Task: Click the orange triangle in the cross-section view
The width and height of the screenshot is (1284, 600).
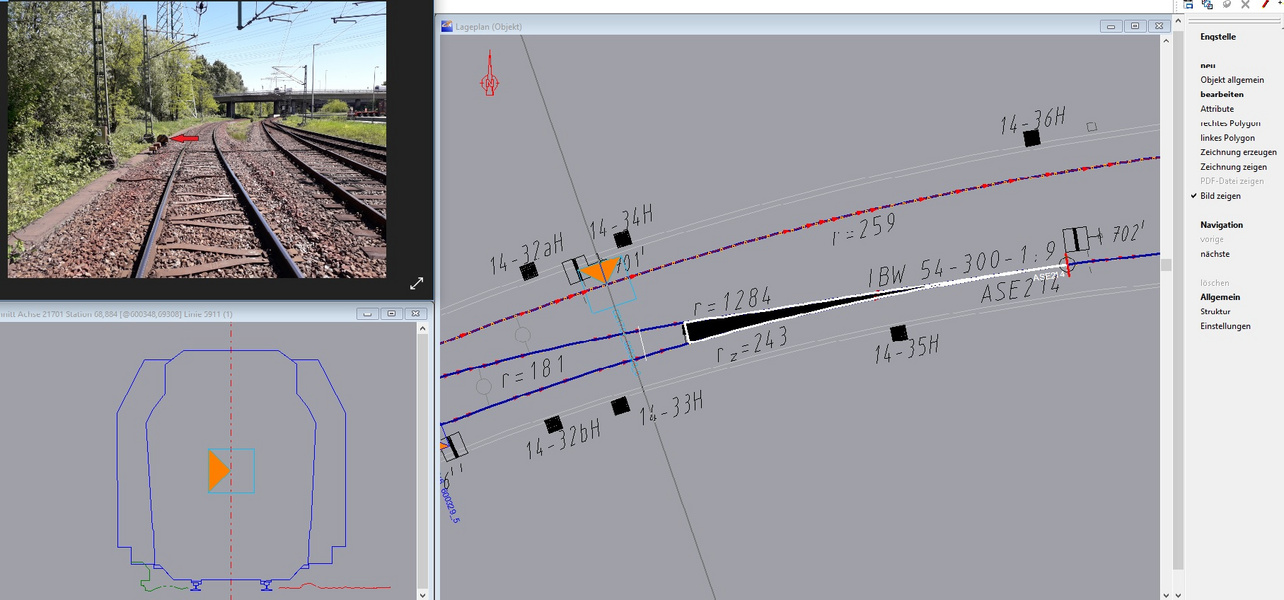Action: click(x=219, y=471)
